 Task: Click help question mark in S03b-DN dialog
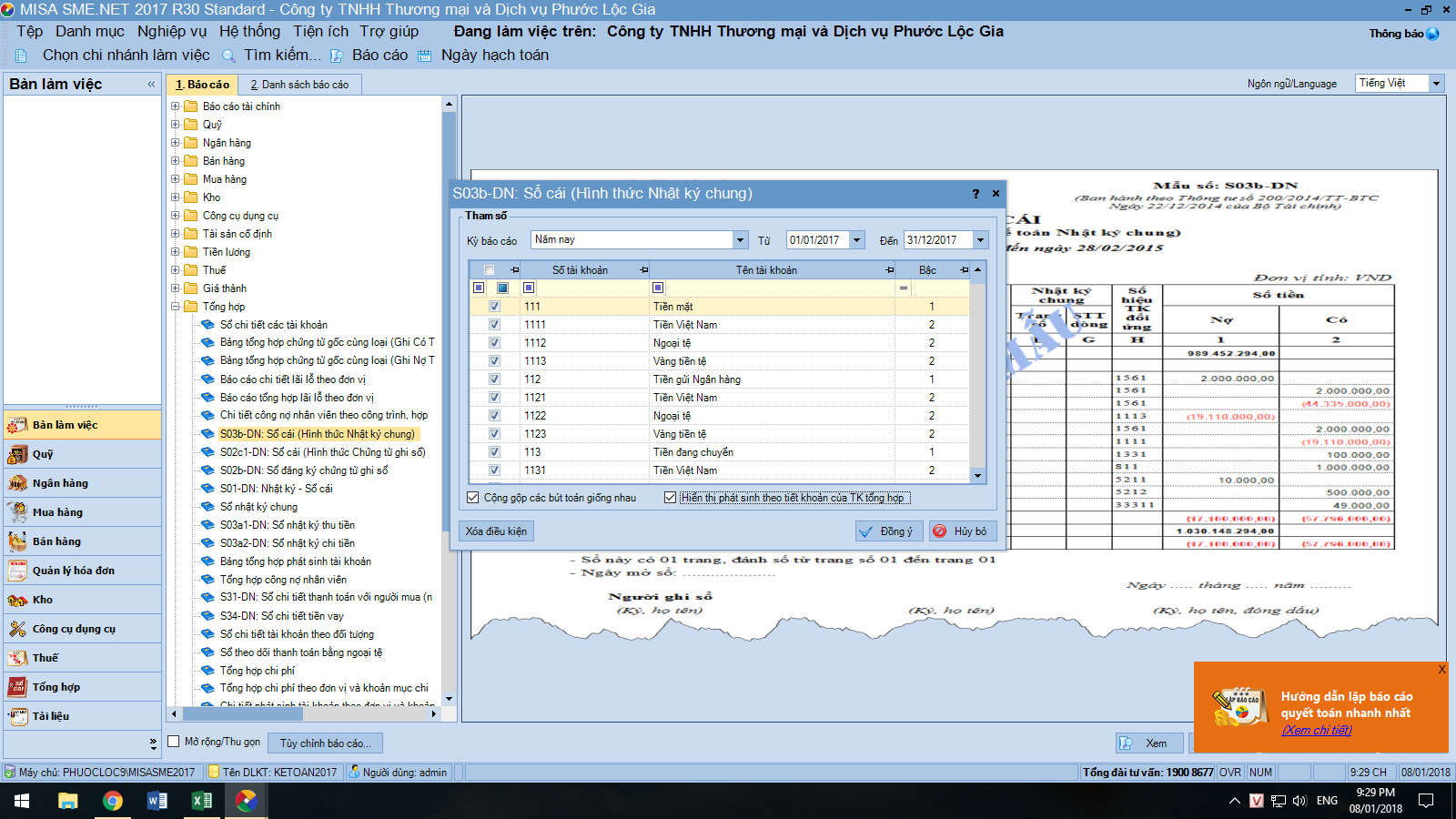click(x=976, y=194)
